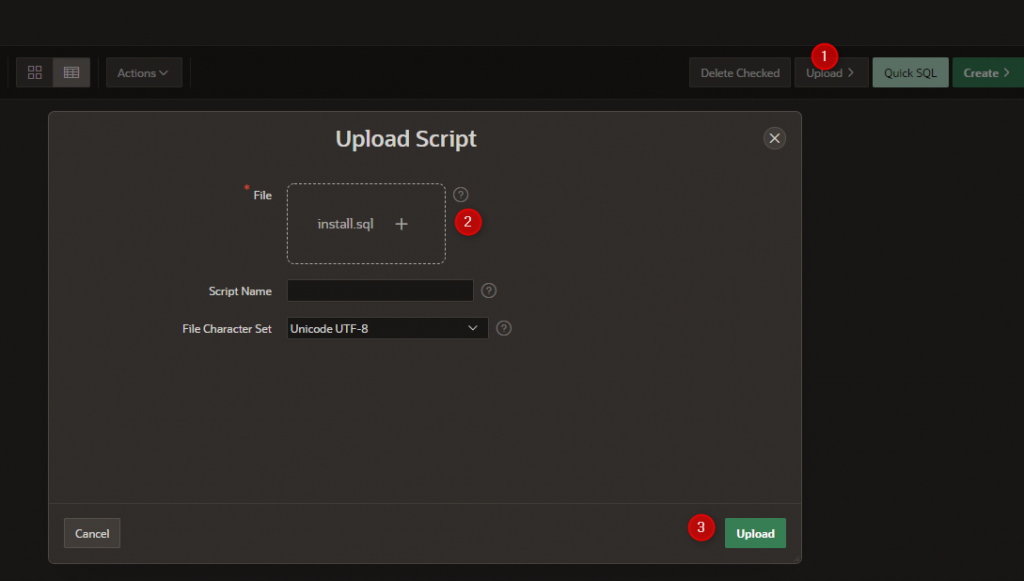Switch to the icons grid view
1024x581 pixels.
[35, 73]
